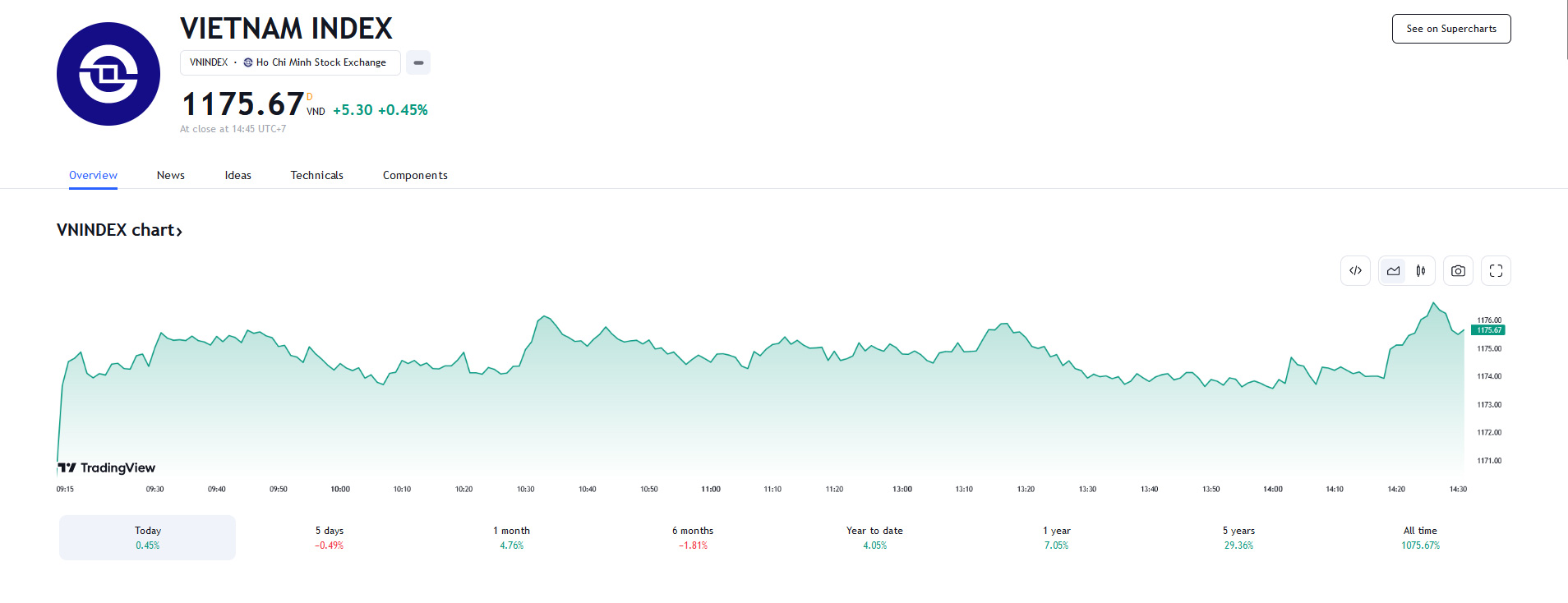Switch to area chart style
Screen dimensions: 1568x603
pyautogui.click(x=1393, y=271)
